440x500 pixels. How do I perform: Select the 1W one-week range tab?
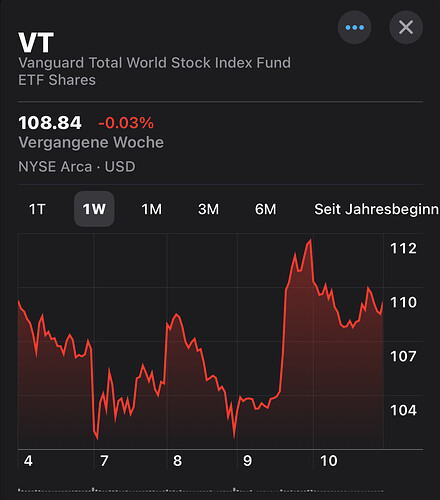pyautogui.click(x=94, y=209)
